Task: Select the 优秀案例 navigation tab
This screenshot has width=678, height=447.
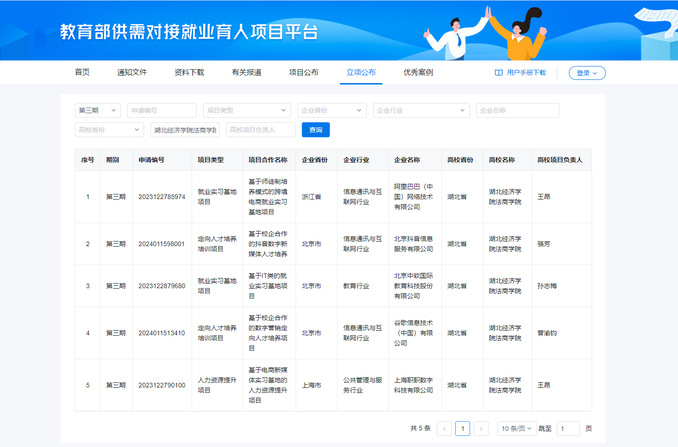Action: [418, 73]
